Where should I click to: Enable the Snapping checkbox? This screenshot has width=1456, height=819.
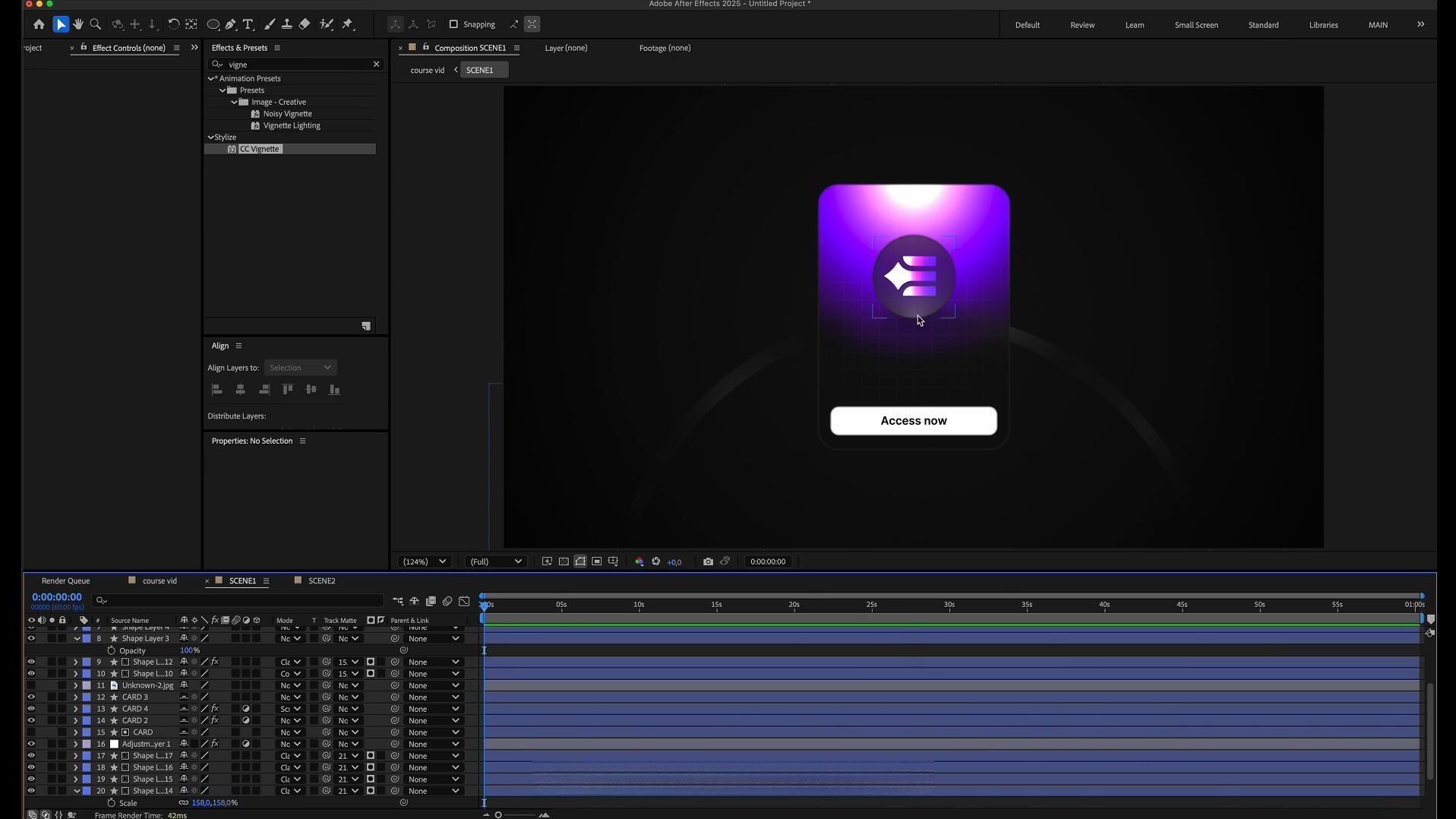(453, 24)
